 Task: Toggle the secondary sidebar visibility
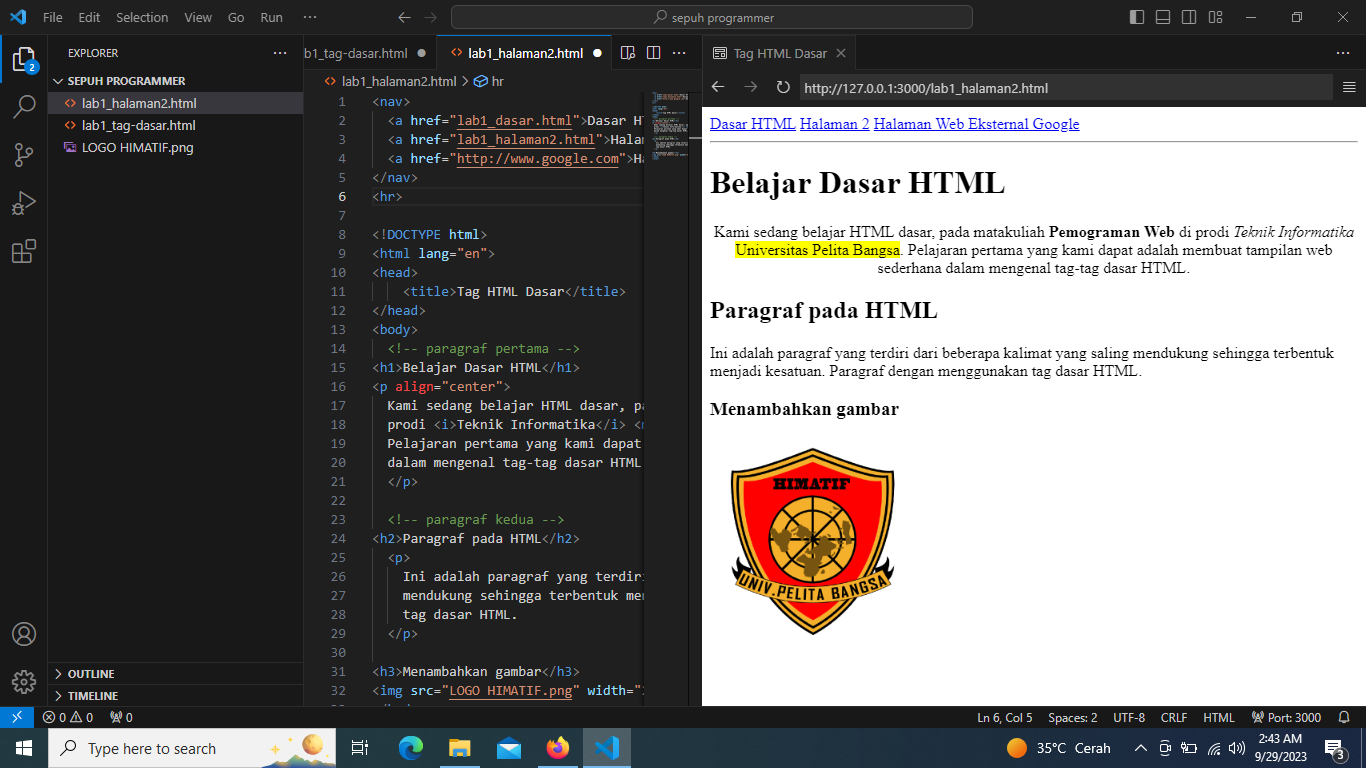(1188, 17)
